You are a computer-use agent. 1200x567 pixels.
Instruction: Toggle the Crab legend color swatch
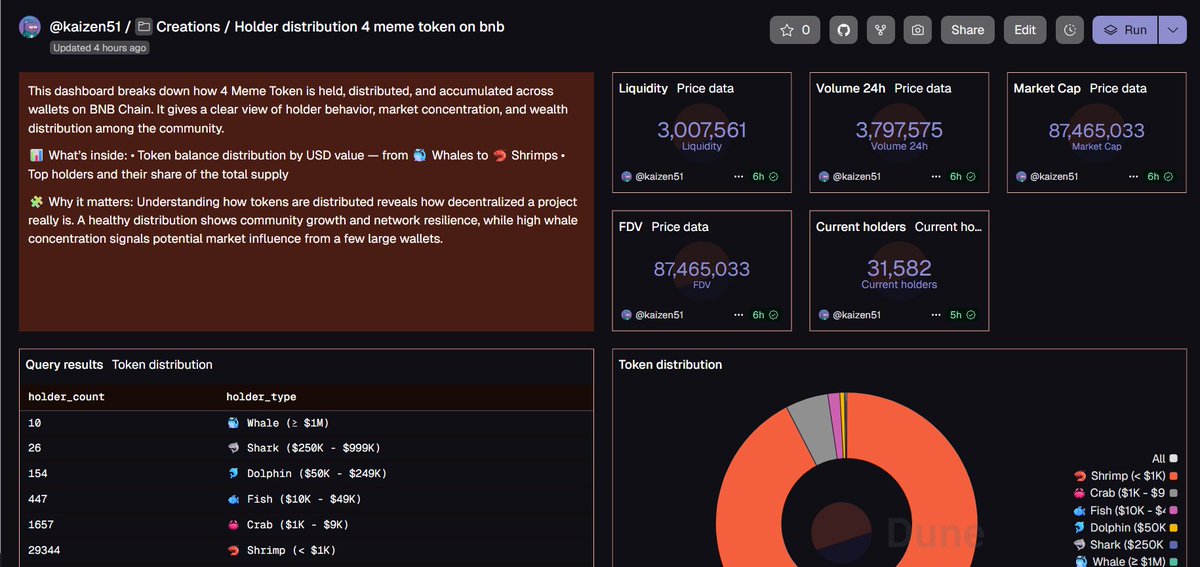click(x=1174, y=493)
